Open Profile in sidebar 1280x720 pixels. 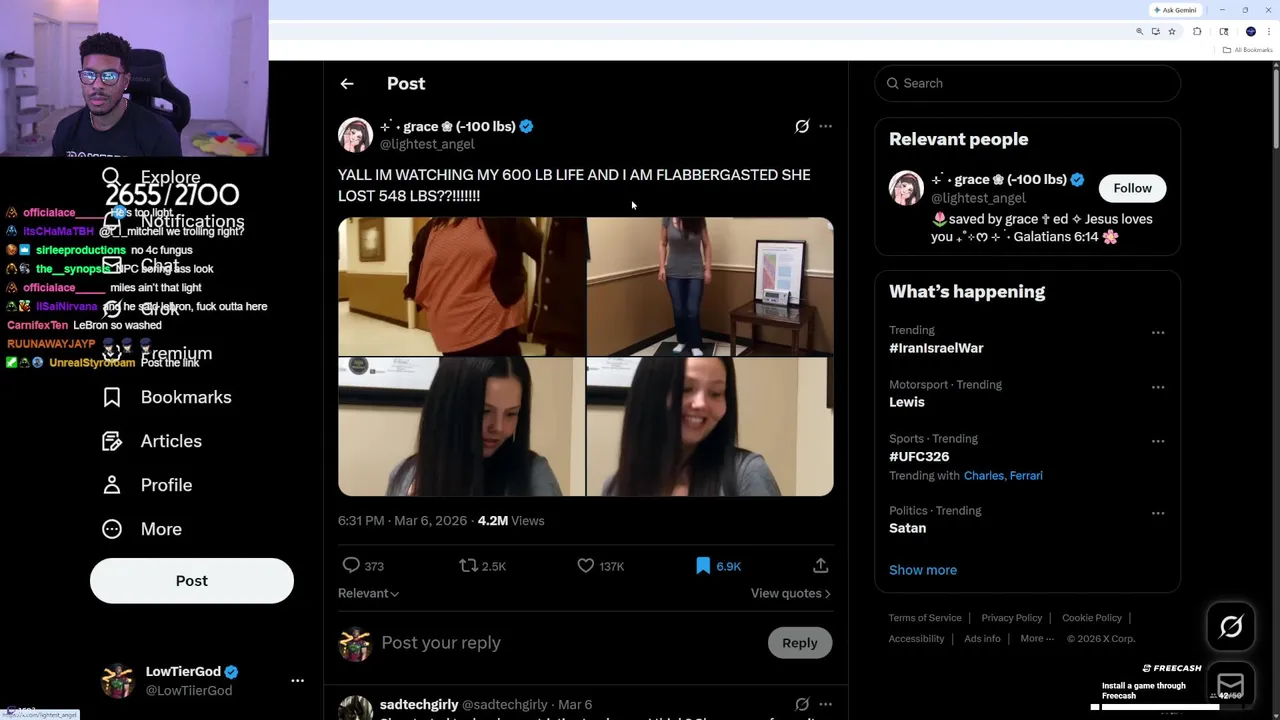[x=148, y=485]
